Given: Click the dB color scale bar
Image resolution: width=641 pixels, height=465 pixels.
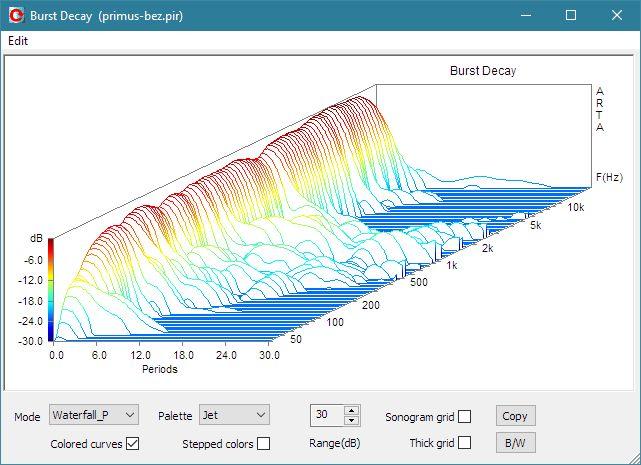Looking at the screenshot, I should [51, 290].
